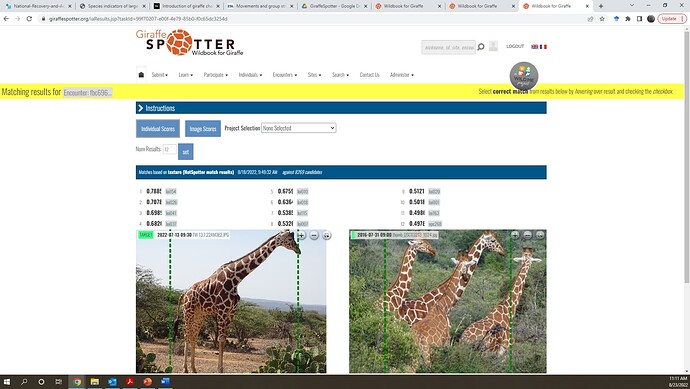Zoom in on the candidate match image
690x389 pixels.
pos(515,235)
